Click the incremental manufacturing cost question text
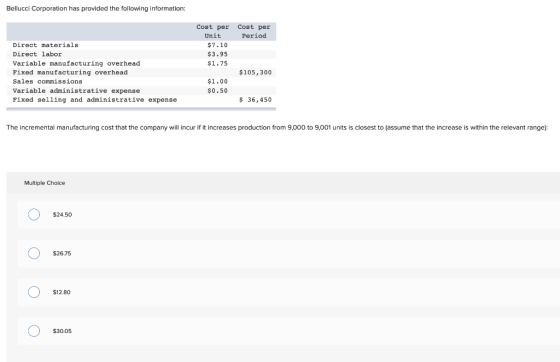 pyautogui.click(x=277, y=127)
